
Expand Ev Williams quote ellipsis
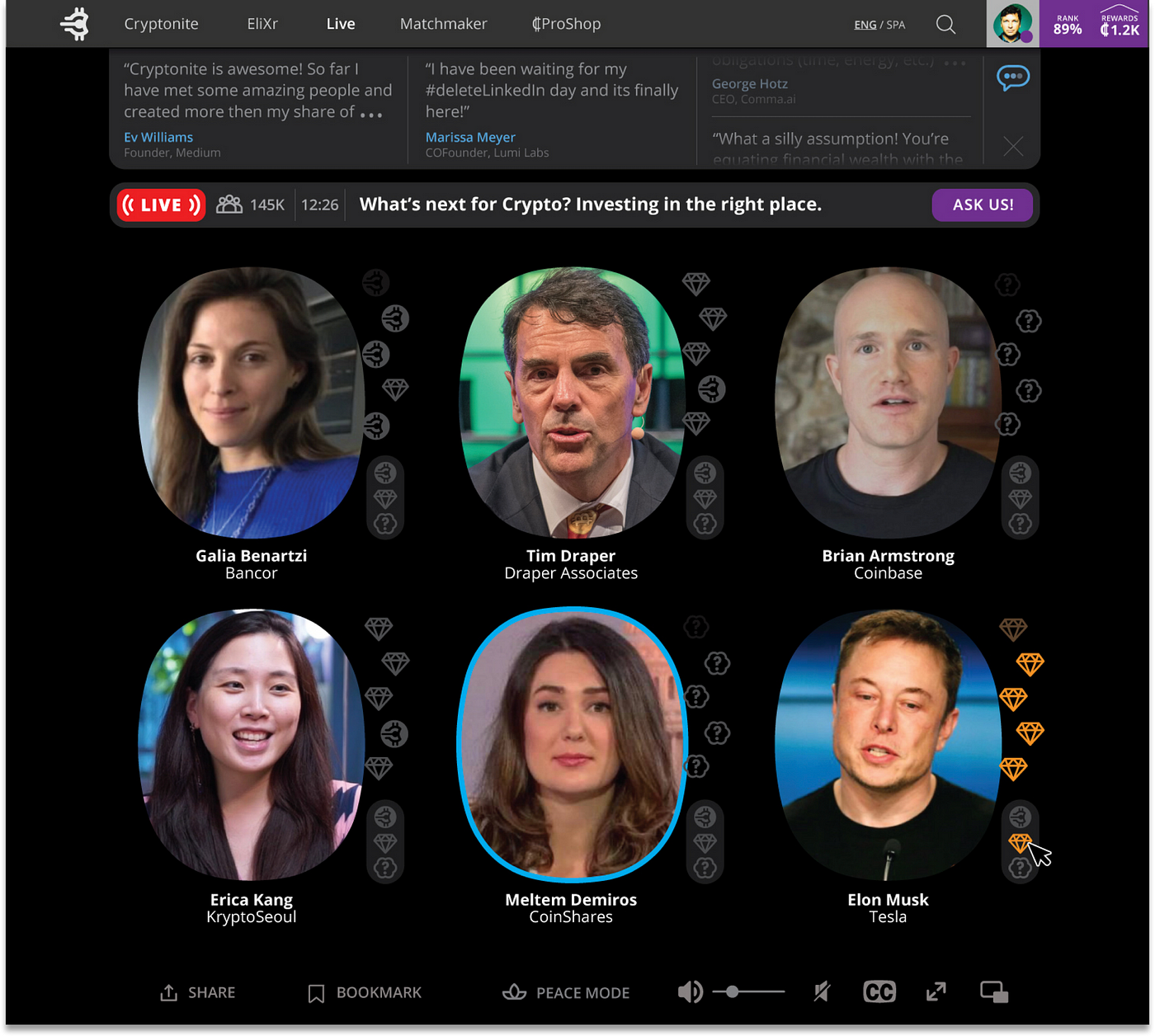click(371, 115)
